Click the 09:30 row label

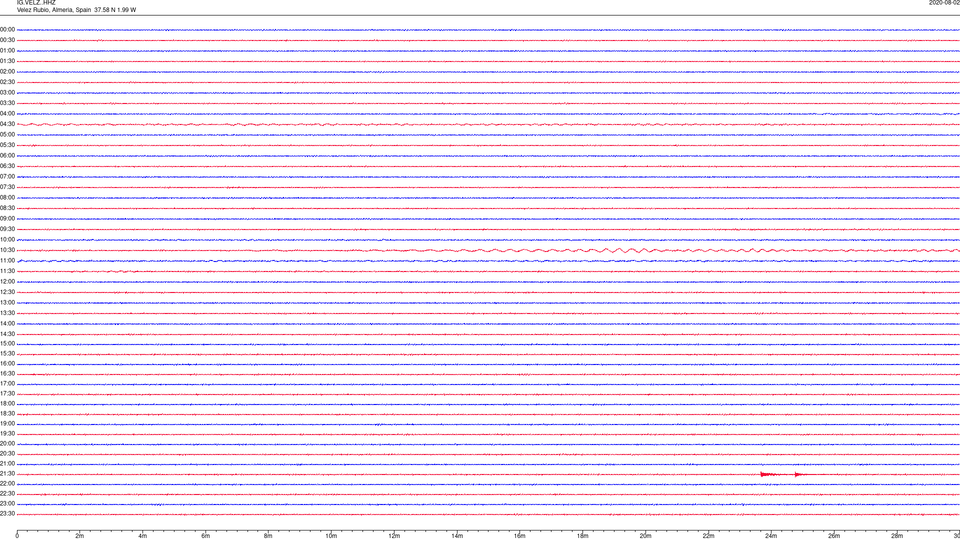click(x=7, y=230)
